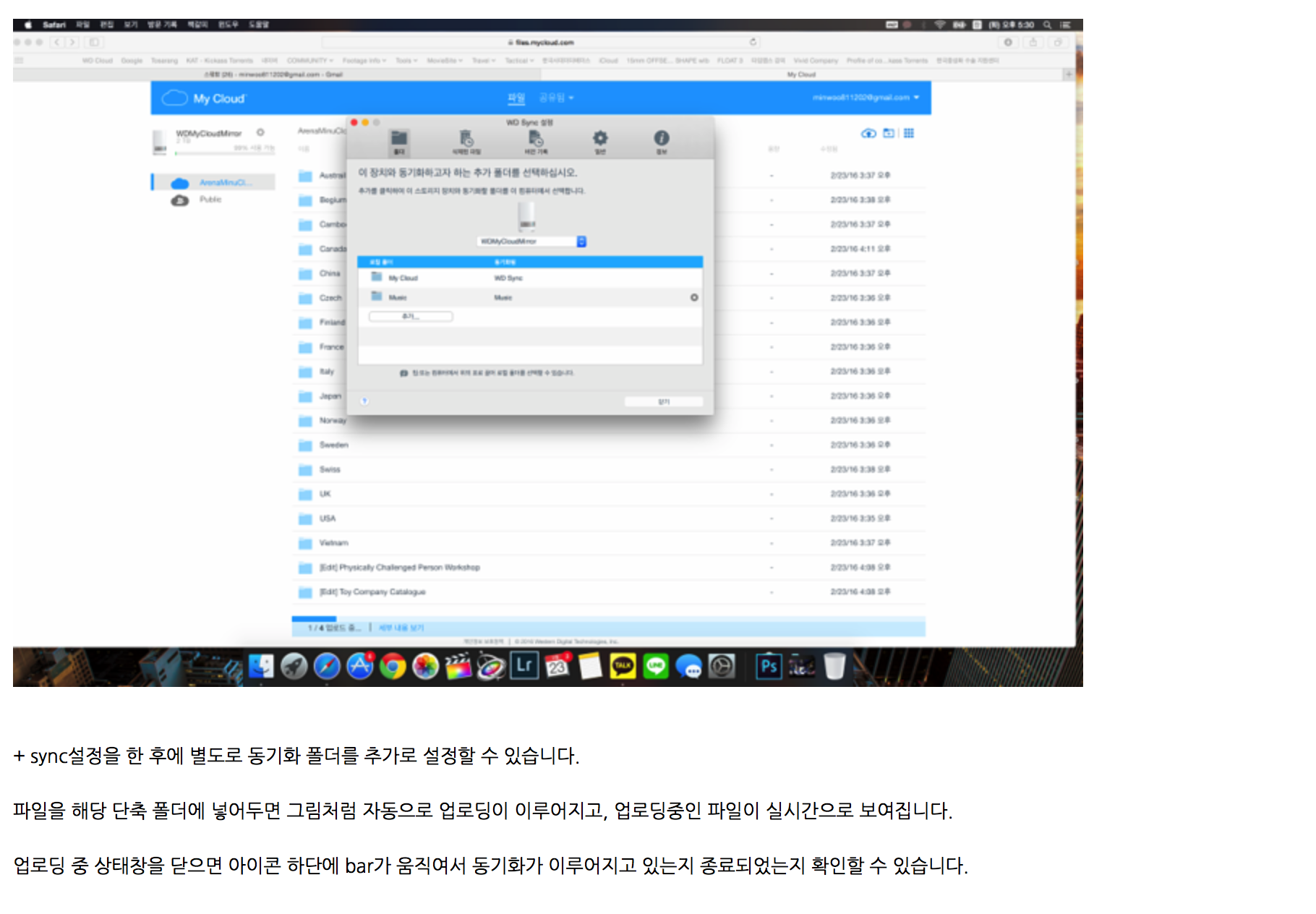This screenshot has height=914, width=1316.
Task: Expand the Tools bookmarks folder
Action: click(406, 61)
